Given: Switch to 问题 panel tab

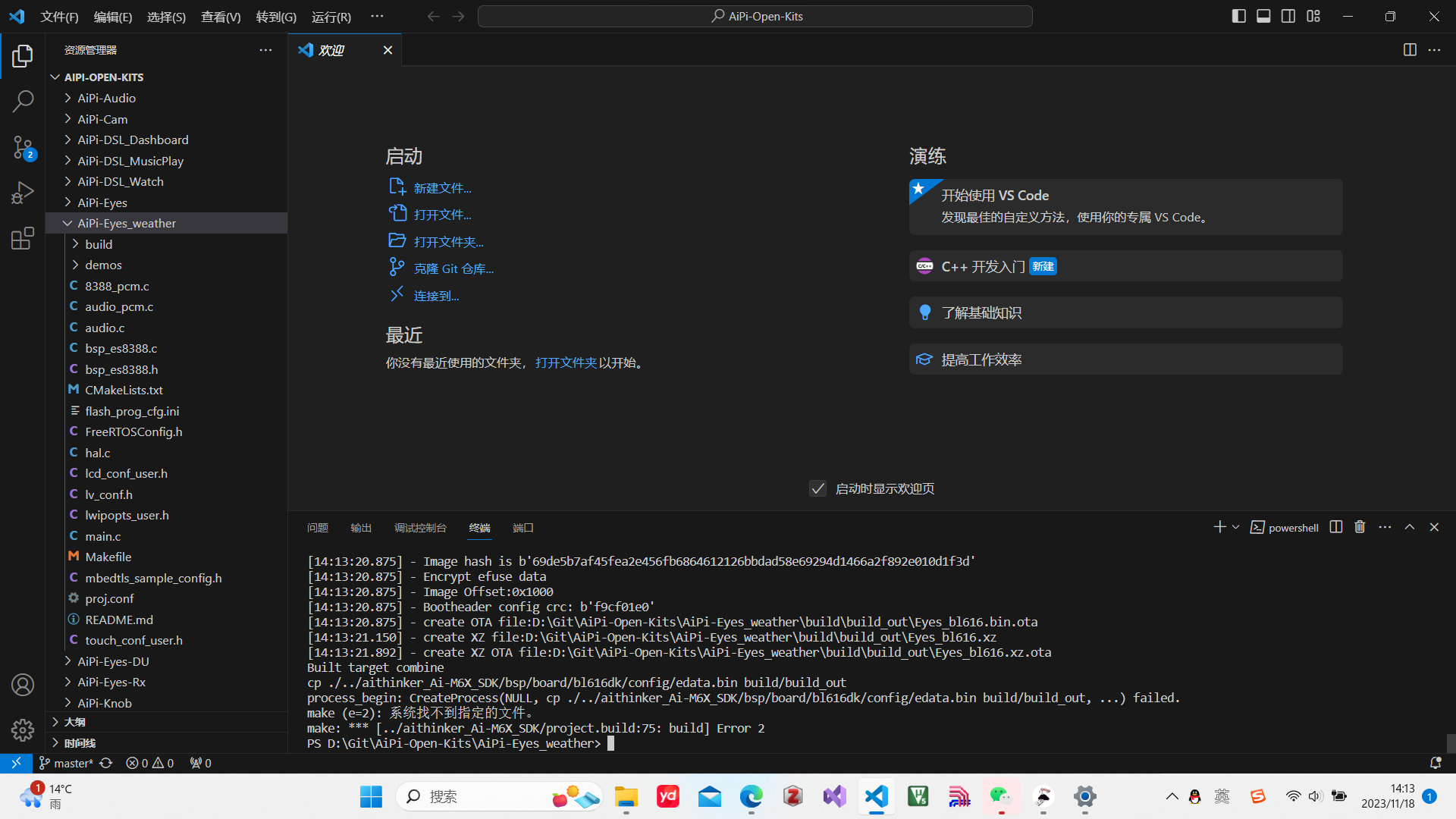Looking at the screenshot, I should click(317, 528).
